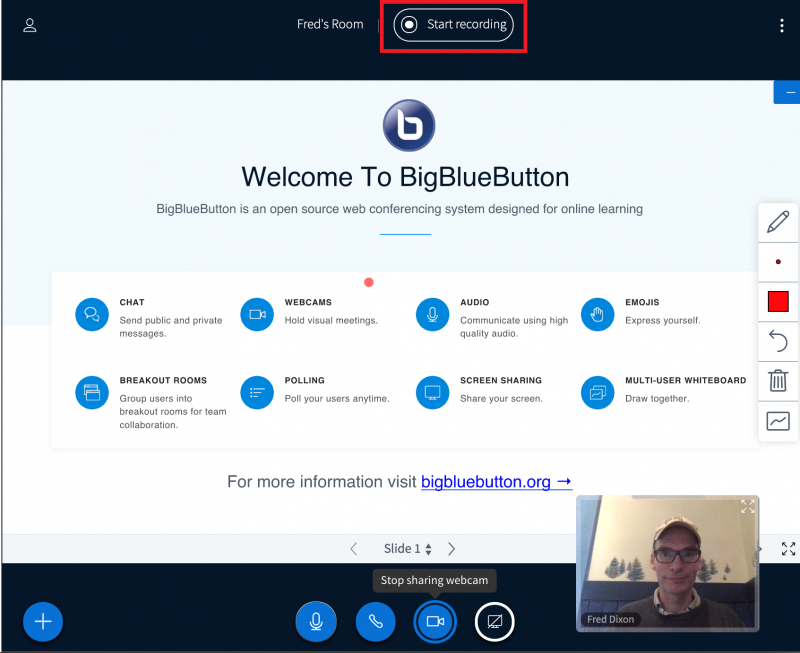Stop sharing webcam

click(435, 621)
